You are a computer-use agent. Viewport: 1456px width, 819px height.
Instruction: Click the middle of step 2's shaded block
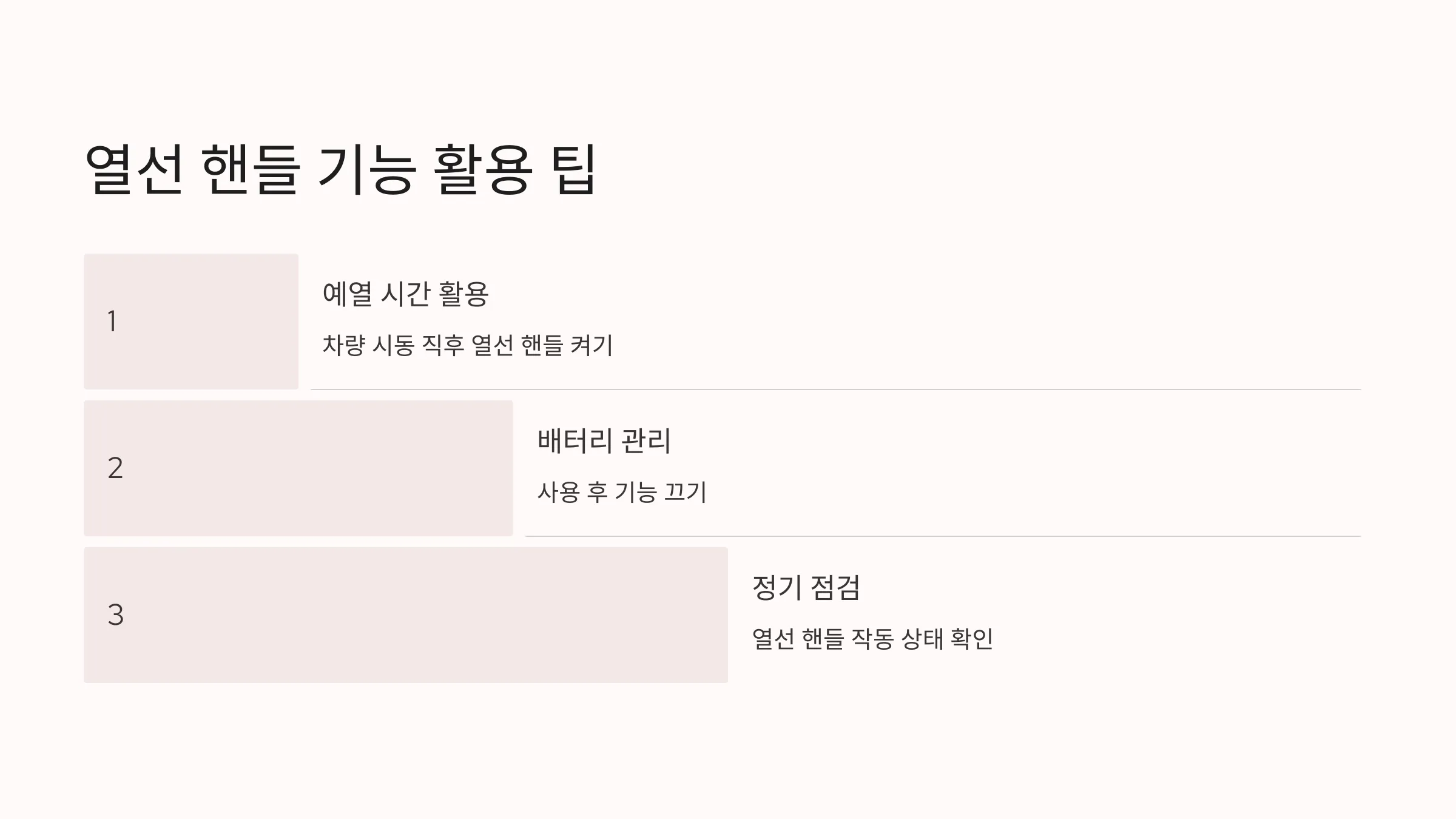(298, 468)
